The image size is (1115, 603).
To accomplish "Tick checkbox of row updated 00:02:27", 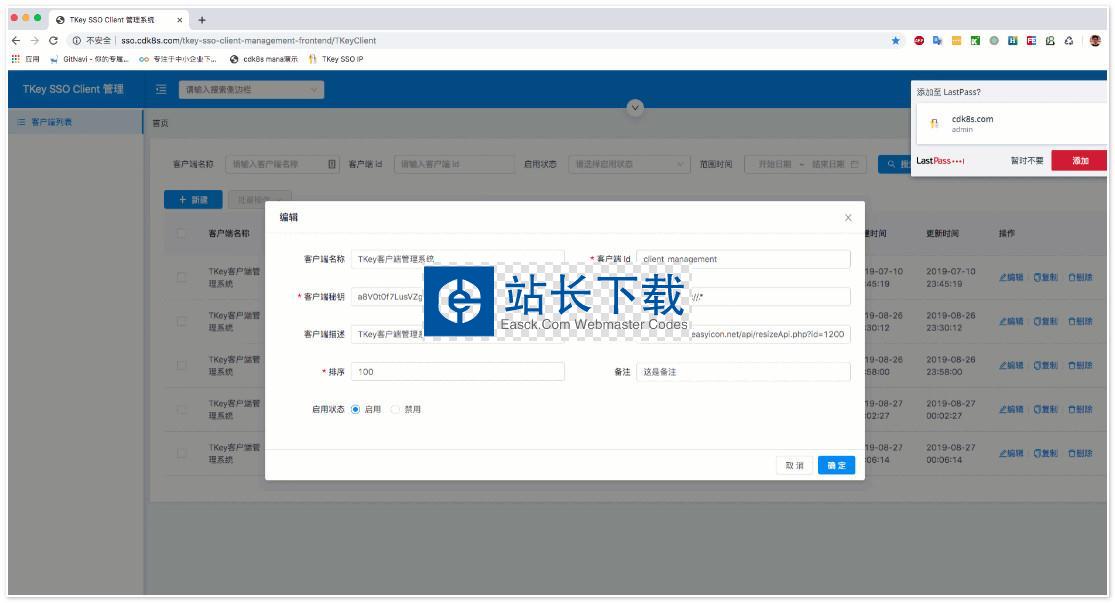I will pyautogui.click(x=181, y=410).
